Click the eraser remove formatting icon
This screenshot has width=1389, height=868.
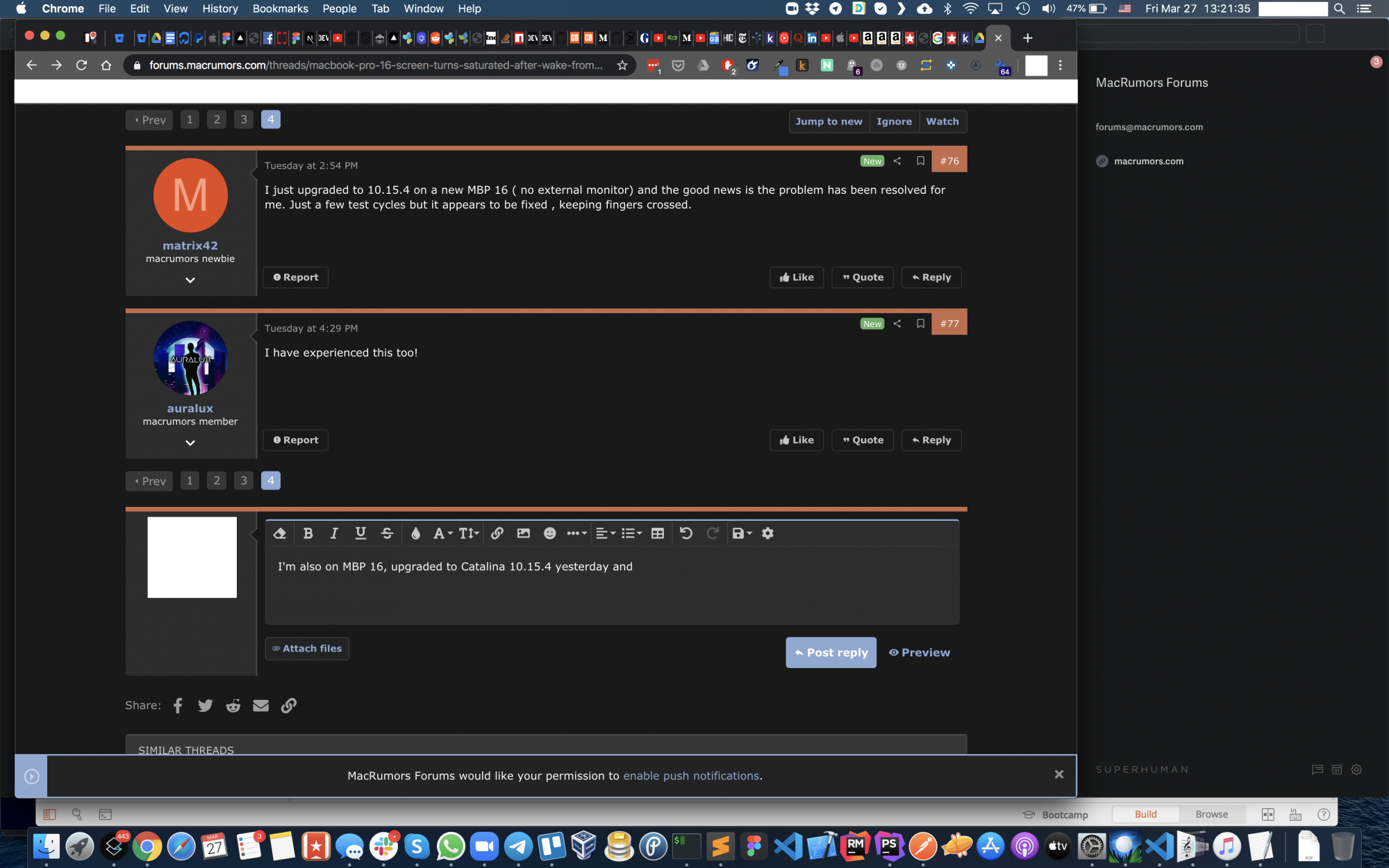click(x=279, y=533)
